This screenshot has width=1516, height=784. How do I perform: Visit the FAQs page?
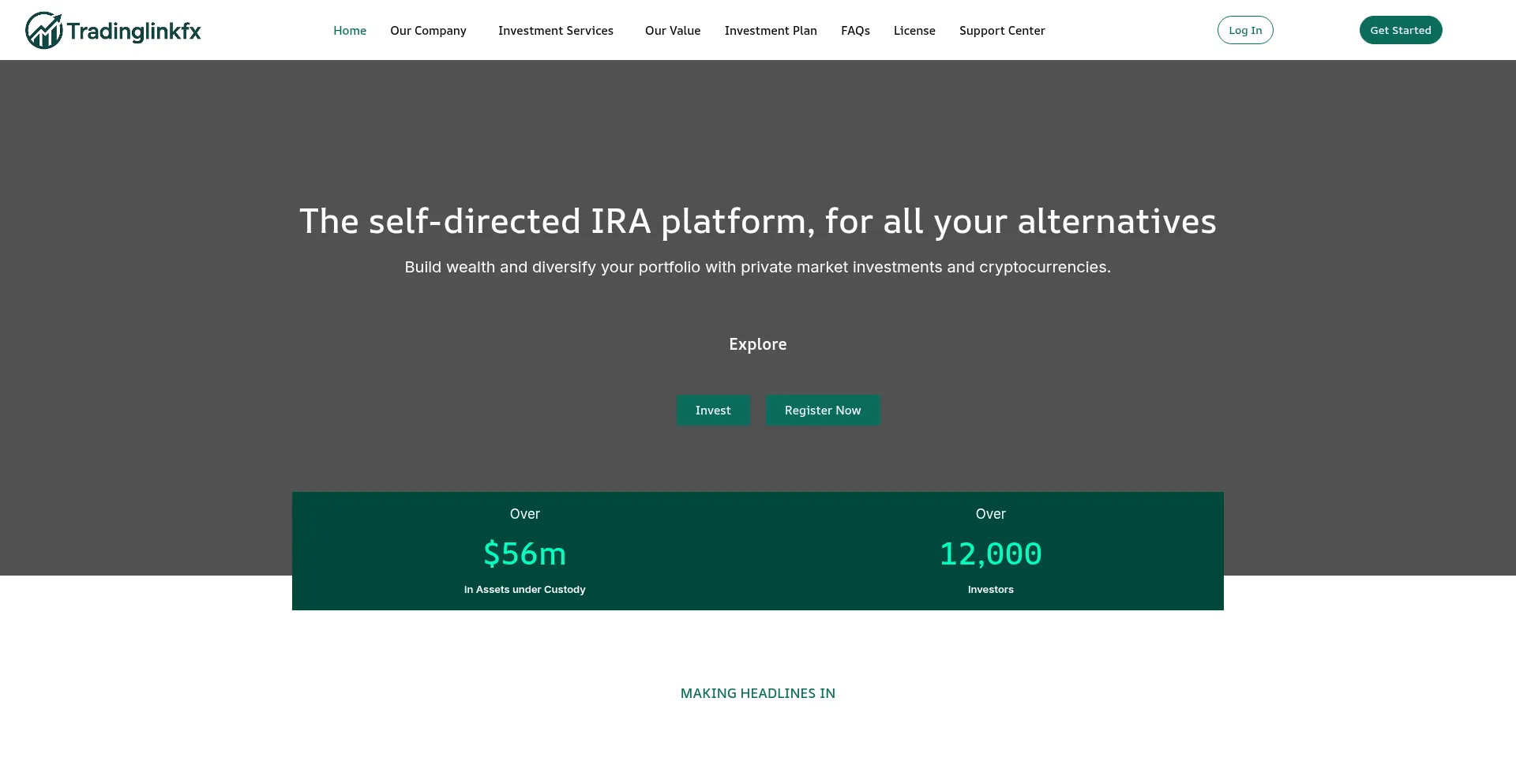point(854,31)
